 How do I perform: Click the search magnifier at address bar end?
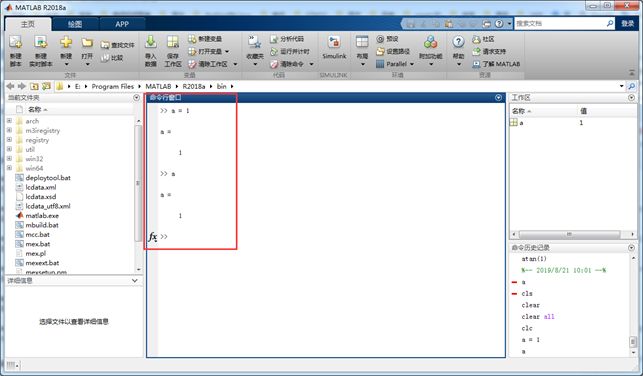[632, 86]
